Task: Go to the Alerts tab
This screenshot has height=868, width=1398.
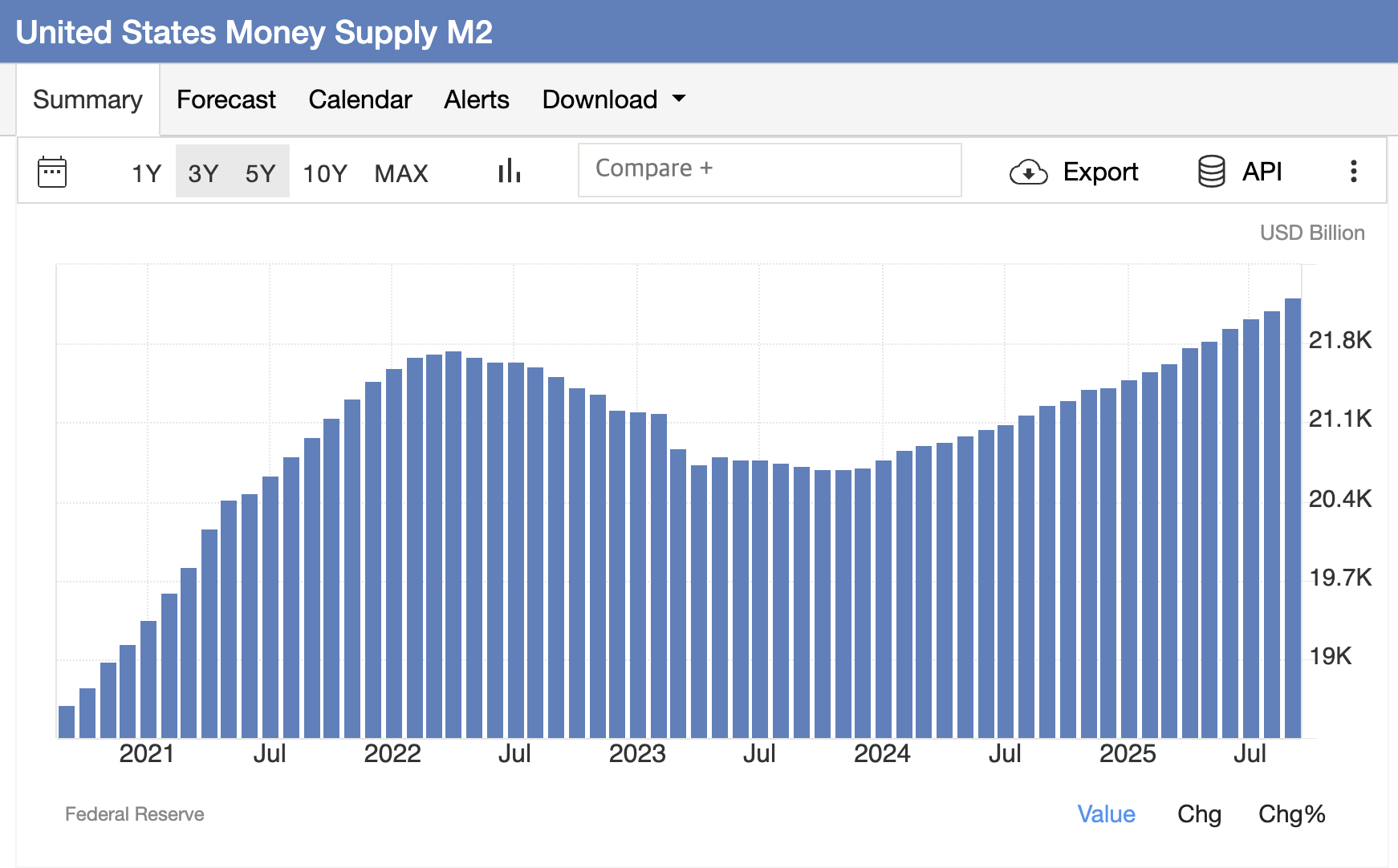Action: tap(477, 99)
